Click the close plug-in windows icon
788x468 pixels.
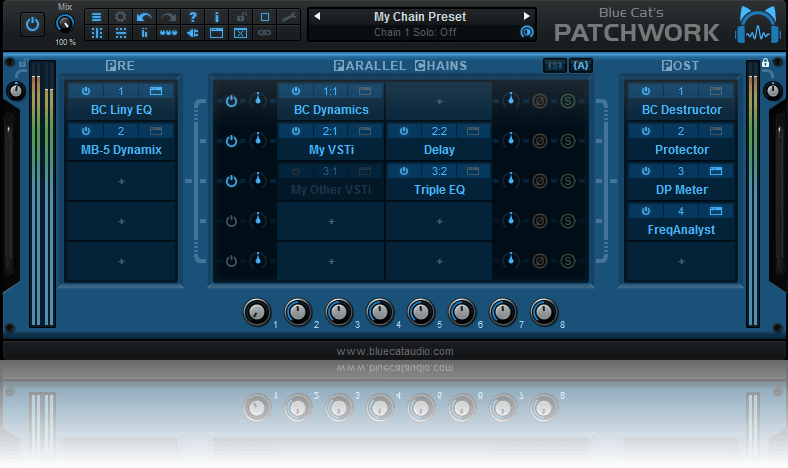point(241,33)
